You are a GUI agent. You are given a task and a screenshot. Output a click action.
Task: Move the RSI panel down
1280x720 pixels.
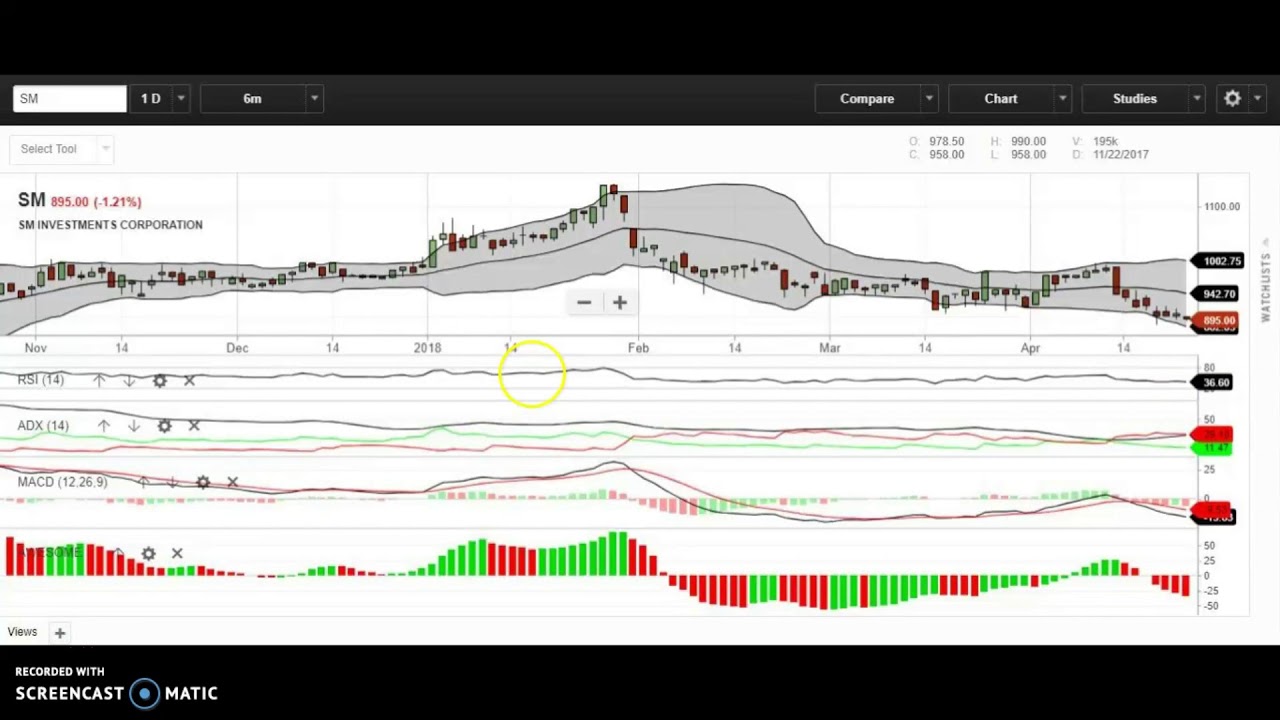(x=129, y=380)
